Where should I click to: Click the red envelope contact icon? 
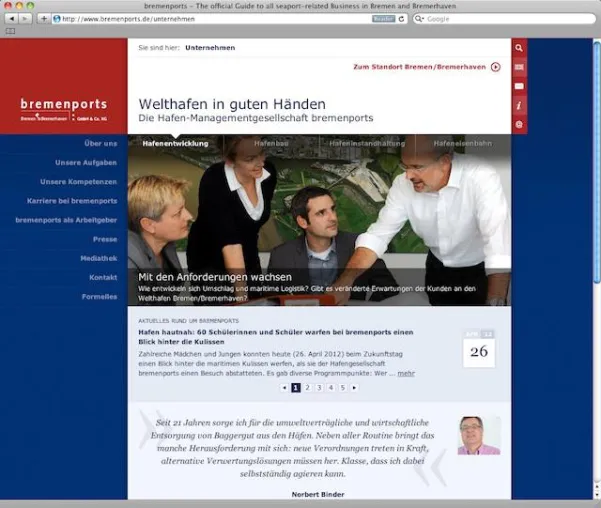click(519, 86)
